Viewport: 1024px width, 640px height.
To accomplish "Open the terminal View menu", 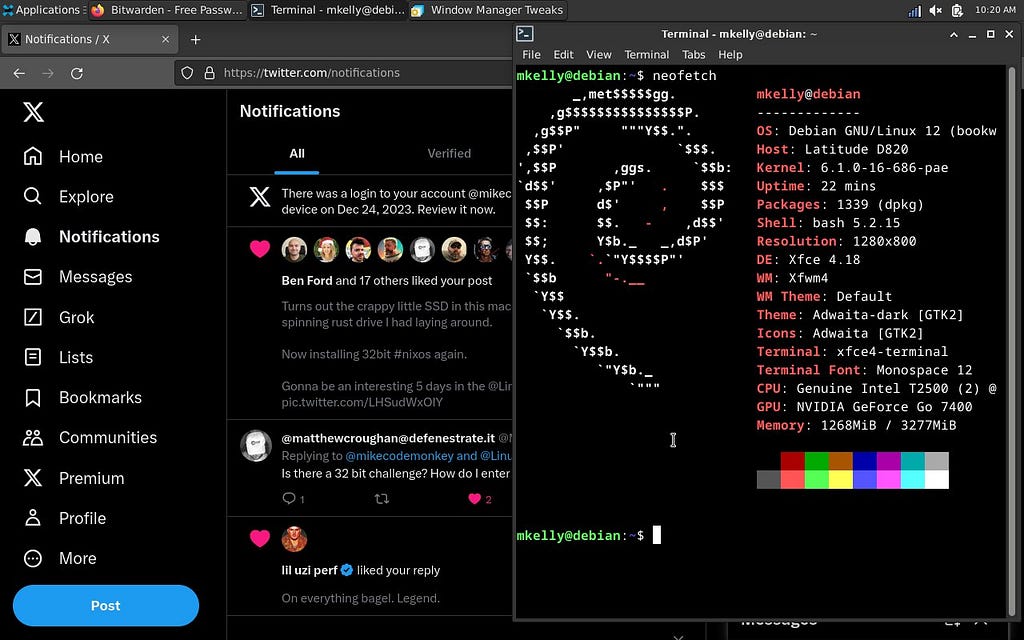I will (598, 55).
